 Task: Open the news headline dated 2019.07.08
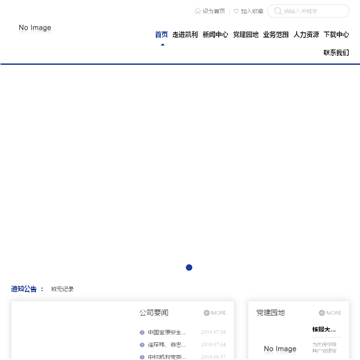click(167, 332)
